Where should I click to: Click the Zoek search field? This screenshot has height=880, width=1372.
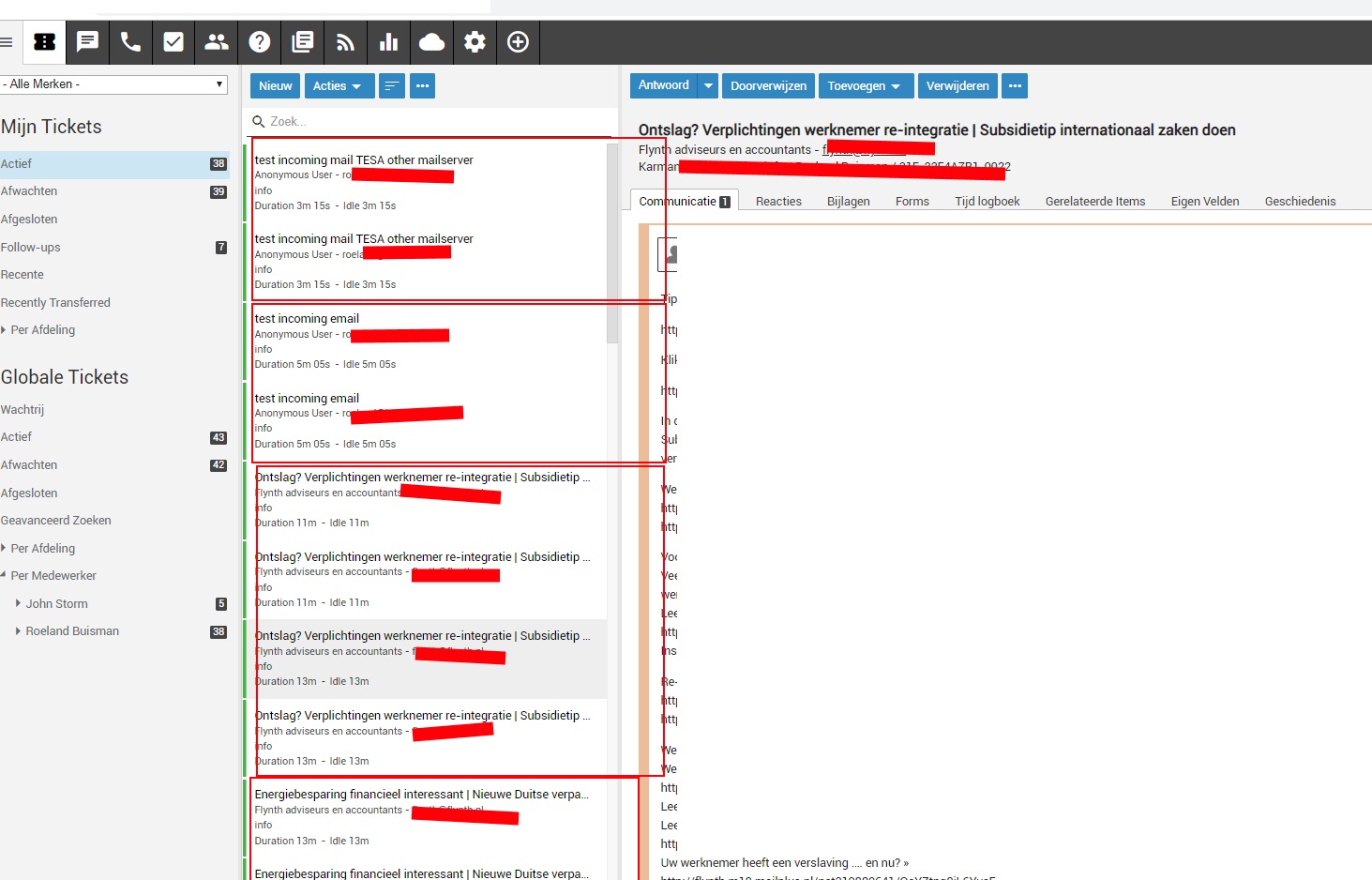[431, 122]
